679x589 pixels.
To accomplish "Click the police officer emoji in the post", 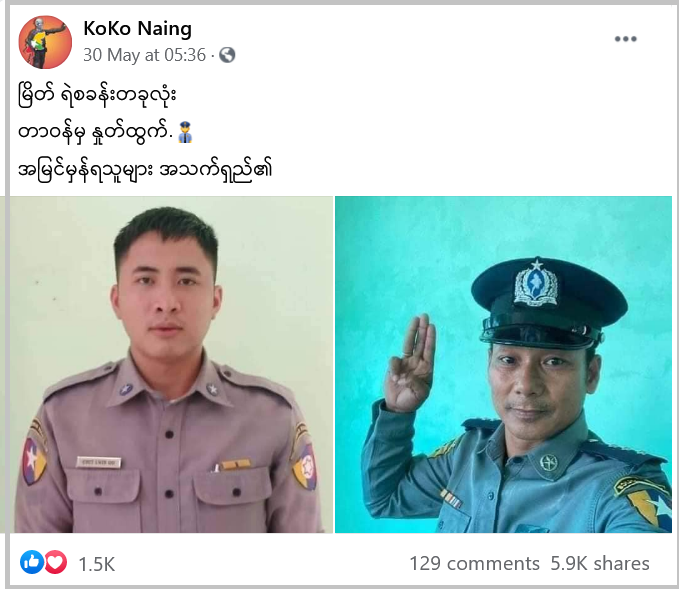I will click(185, 133).
